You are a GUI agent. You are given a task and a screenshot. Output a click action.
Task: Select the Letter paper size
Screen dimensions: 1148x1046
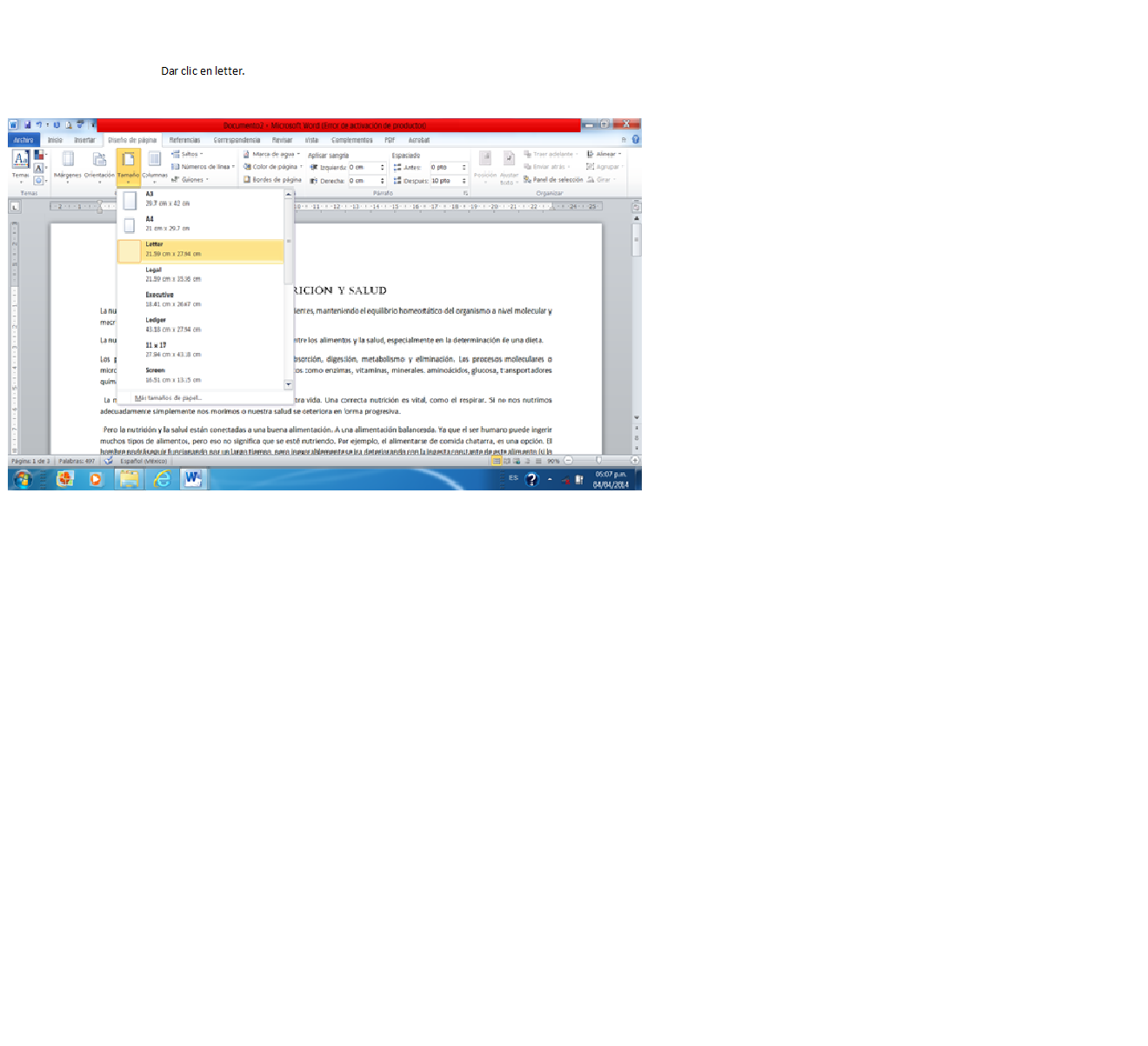tap(201, 250)
